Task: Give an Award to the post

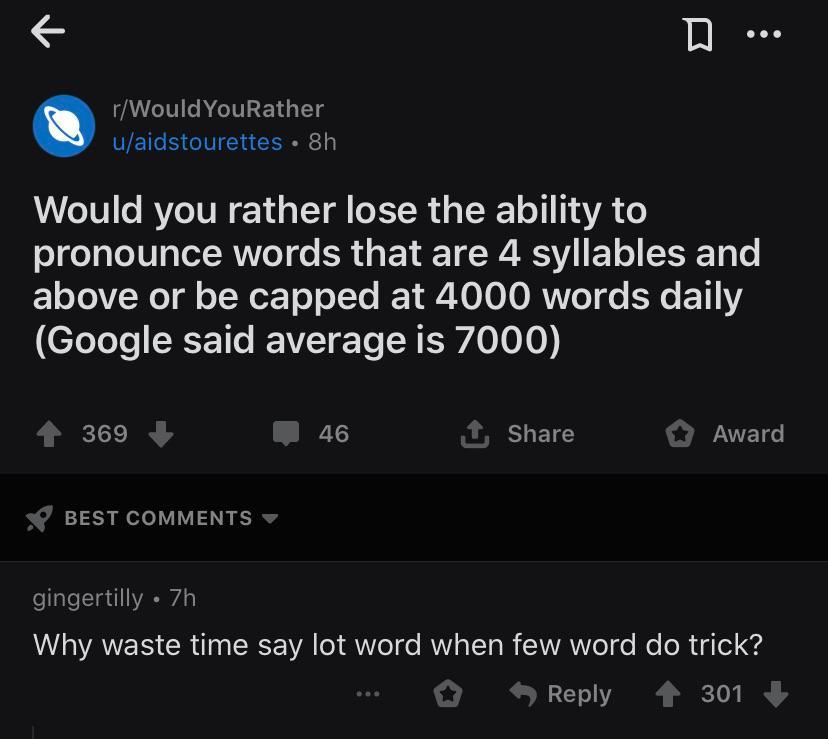Action: coord(725,434)
